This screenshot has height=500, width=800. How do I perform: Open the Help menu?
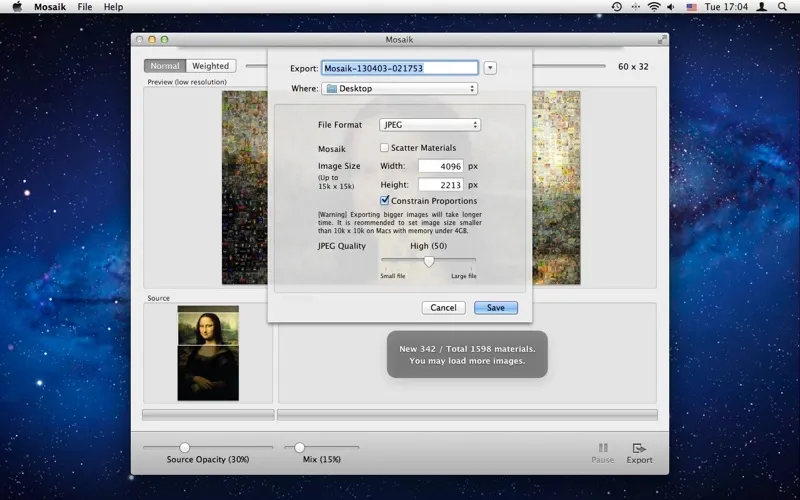click(113, 7)
